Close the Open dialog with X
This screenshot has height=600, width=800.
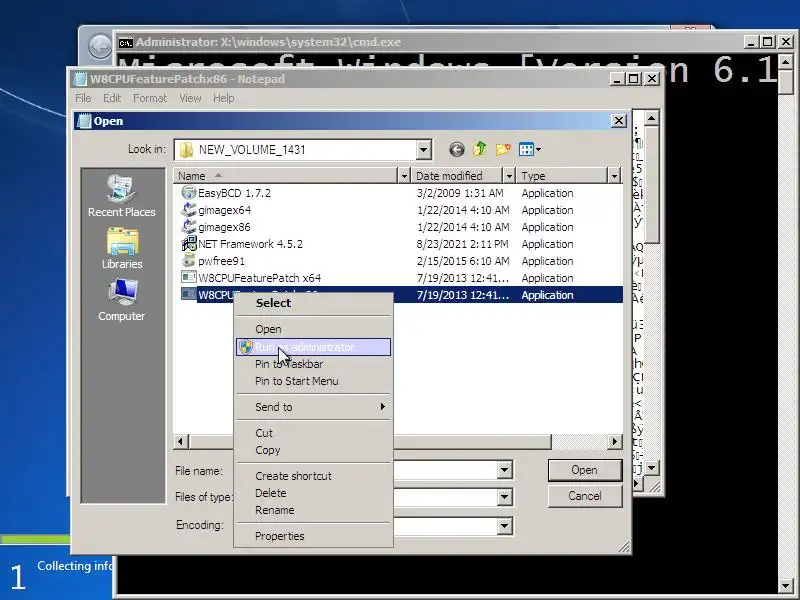tap(619, 121)
